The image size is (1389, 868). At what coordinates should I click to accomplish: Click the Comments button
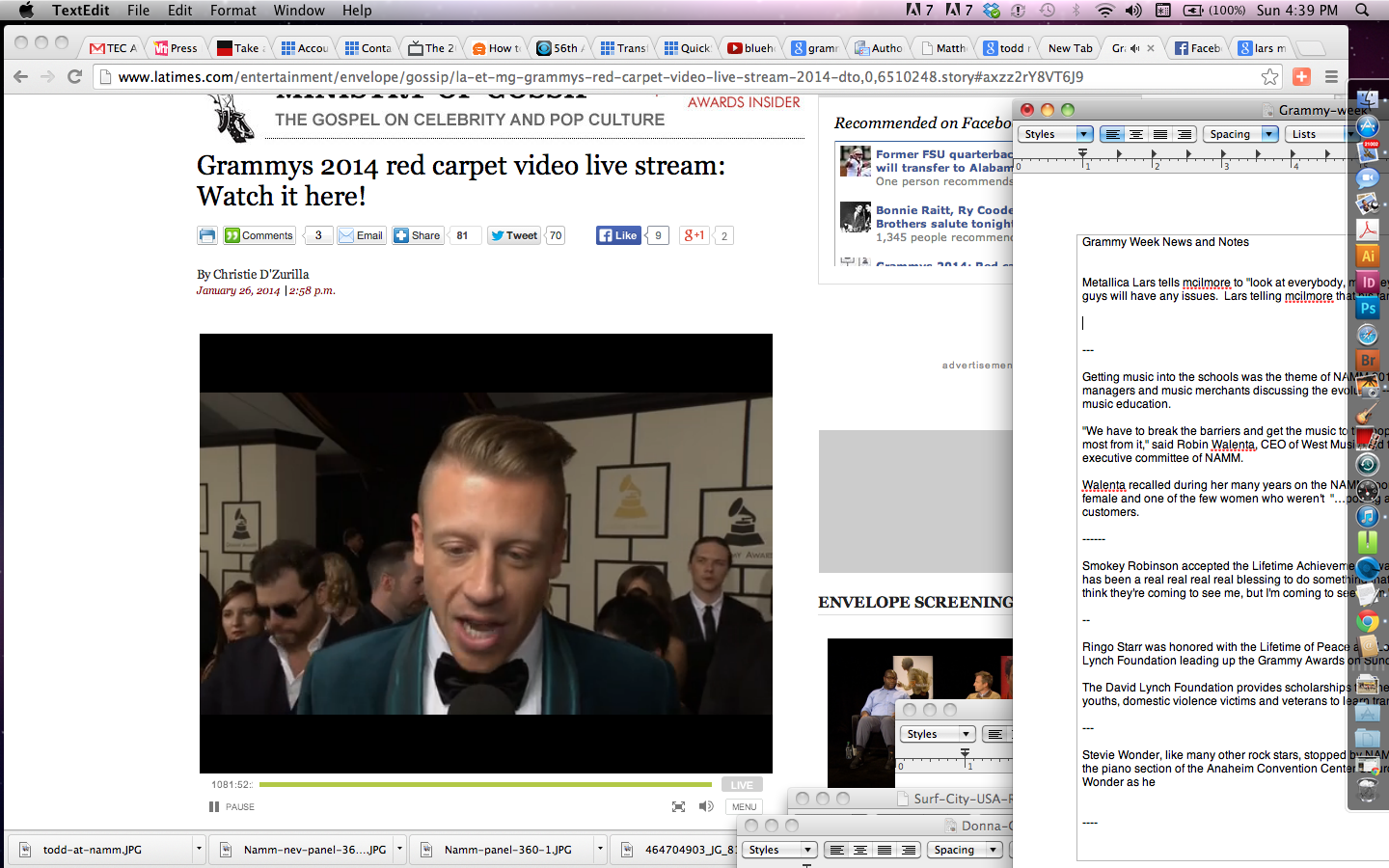click(x=259, y=235)
